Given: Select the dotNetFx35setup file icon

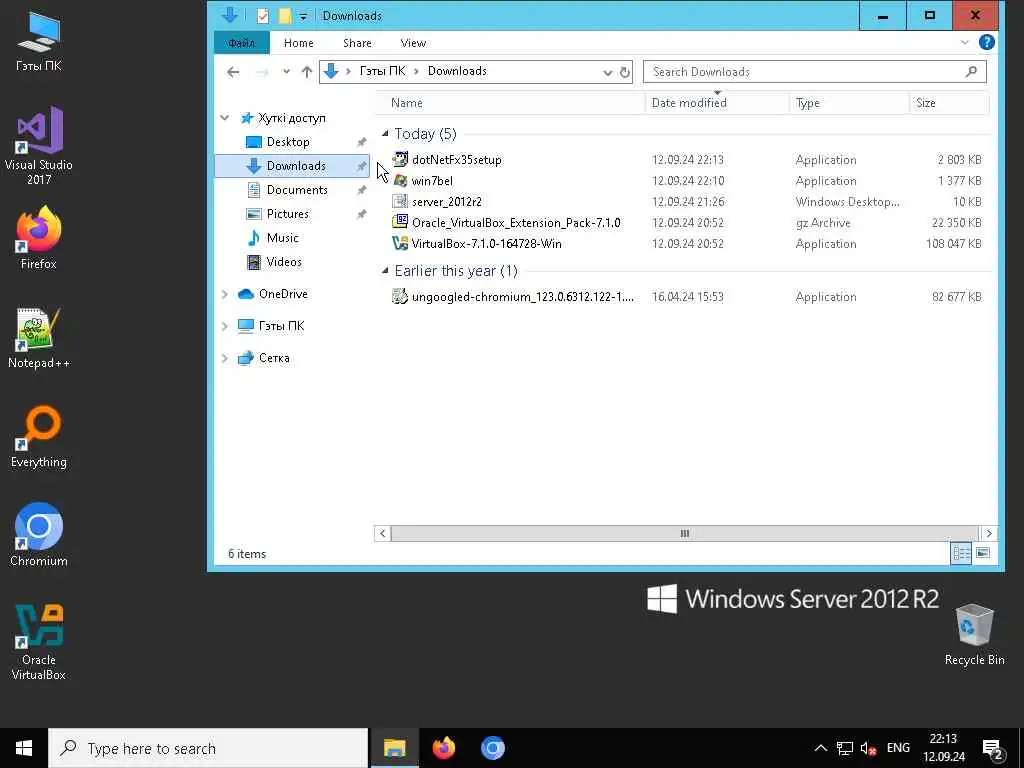Looking at the screenshot, I should pos(400,159).
